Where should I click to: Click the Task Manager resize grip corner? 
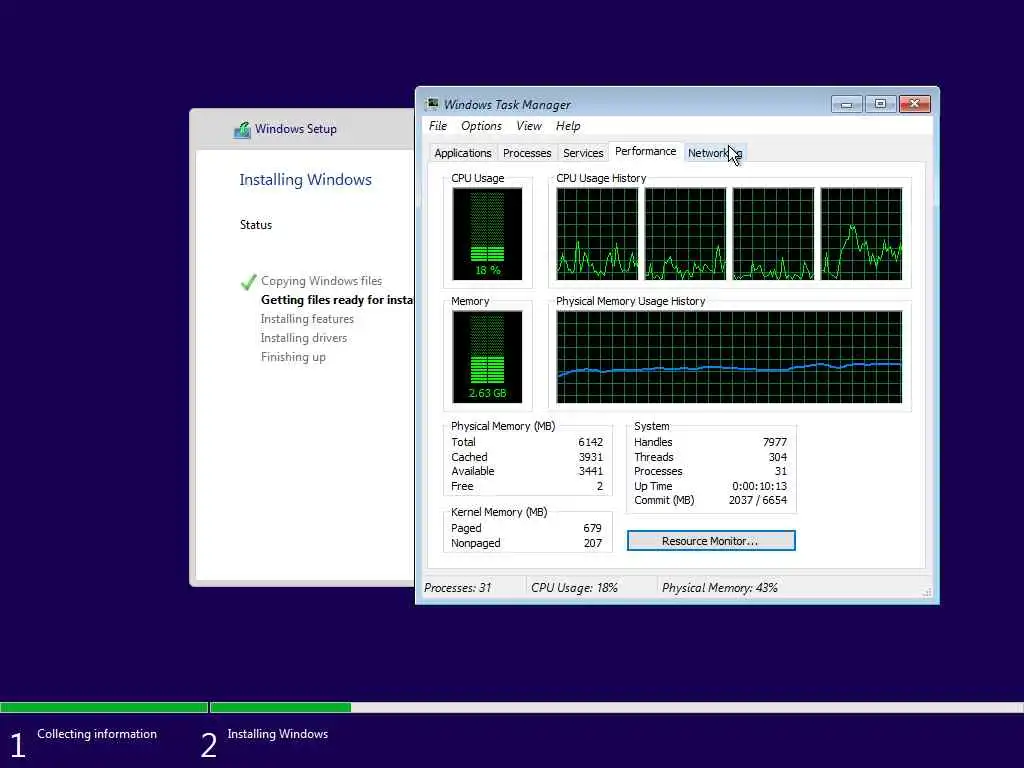coord(927,592)
